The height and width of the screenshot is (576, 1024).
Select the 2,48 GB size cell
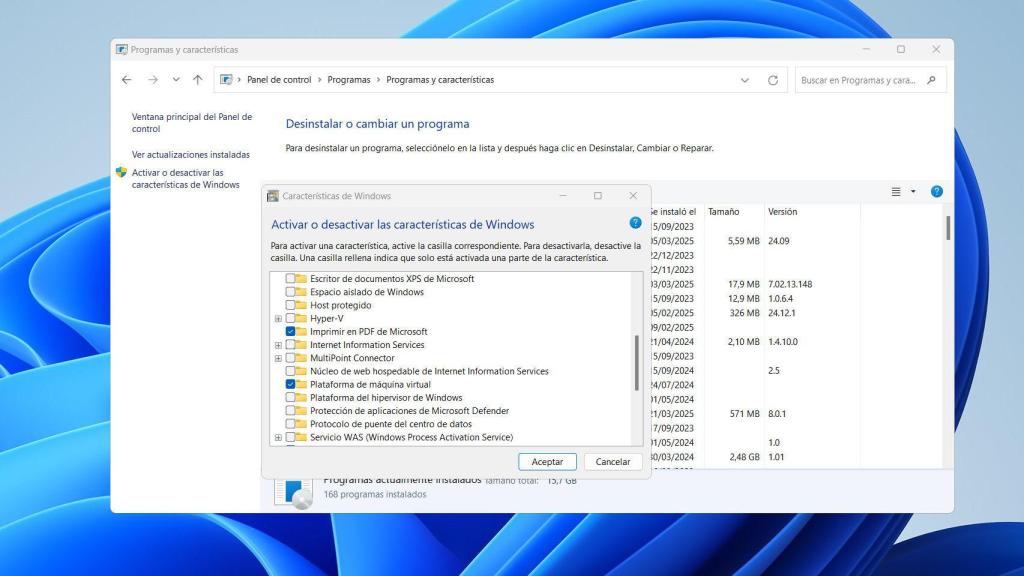pyautogui.click(x=744, y=456)
